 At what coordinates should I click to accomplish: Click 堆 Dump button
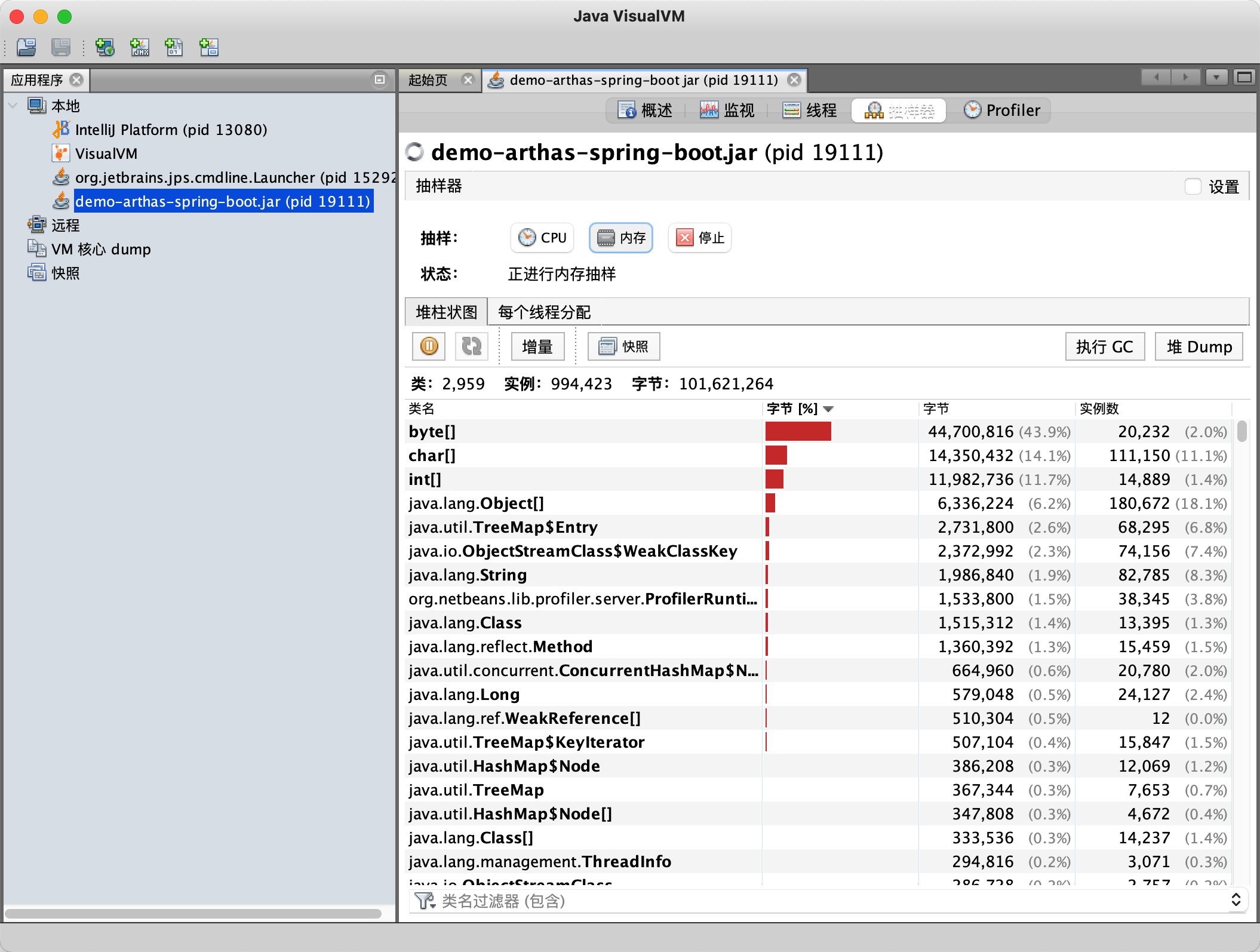pyautogui.click(x=1199, y=346)
